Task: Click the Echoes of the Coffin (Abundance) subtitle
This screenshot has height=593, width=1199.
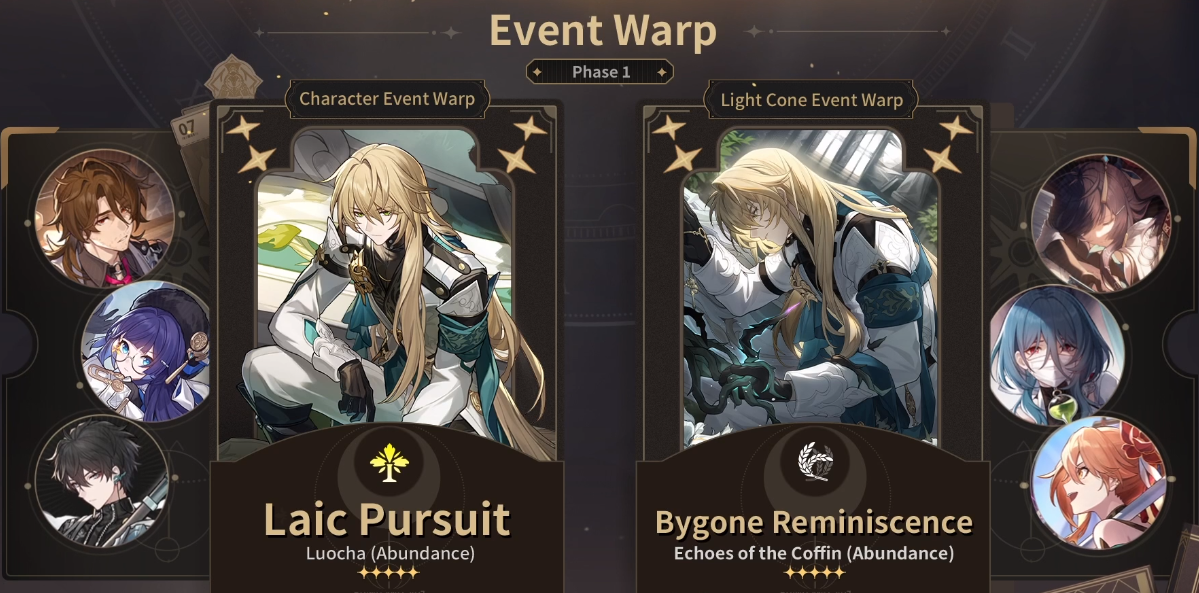Action: (x=814, y=553)
